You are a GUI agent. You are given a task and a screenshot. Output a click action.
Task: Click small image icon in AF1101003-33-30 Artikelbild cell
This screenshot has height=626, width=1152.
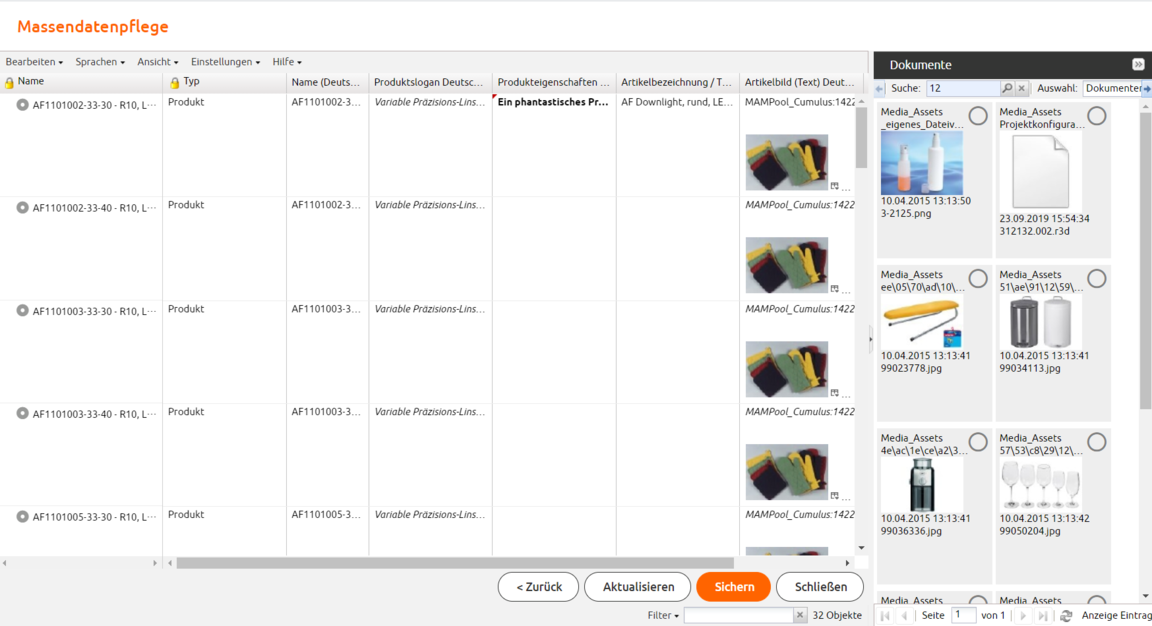point(835,393)
